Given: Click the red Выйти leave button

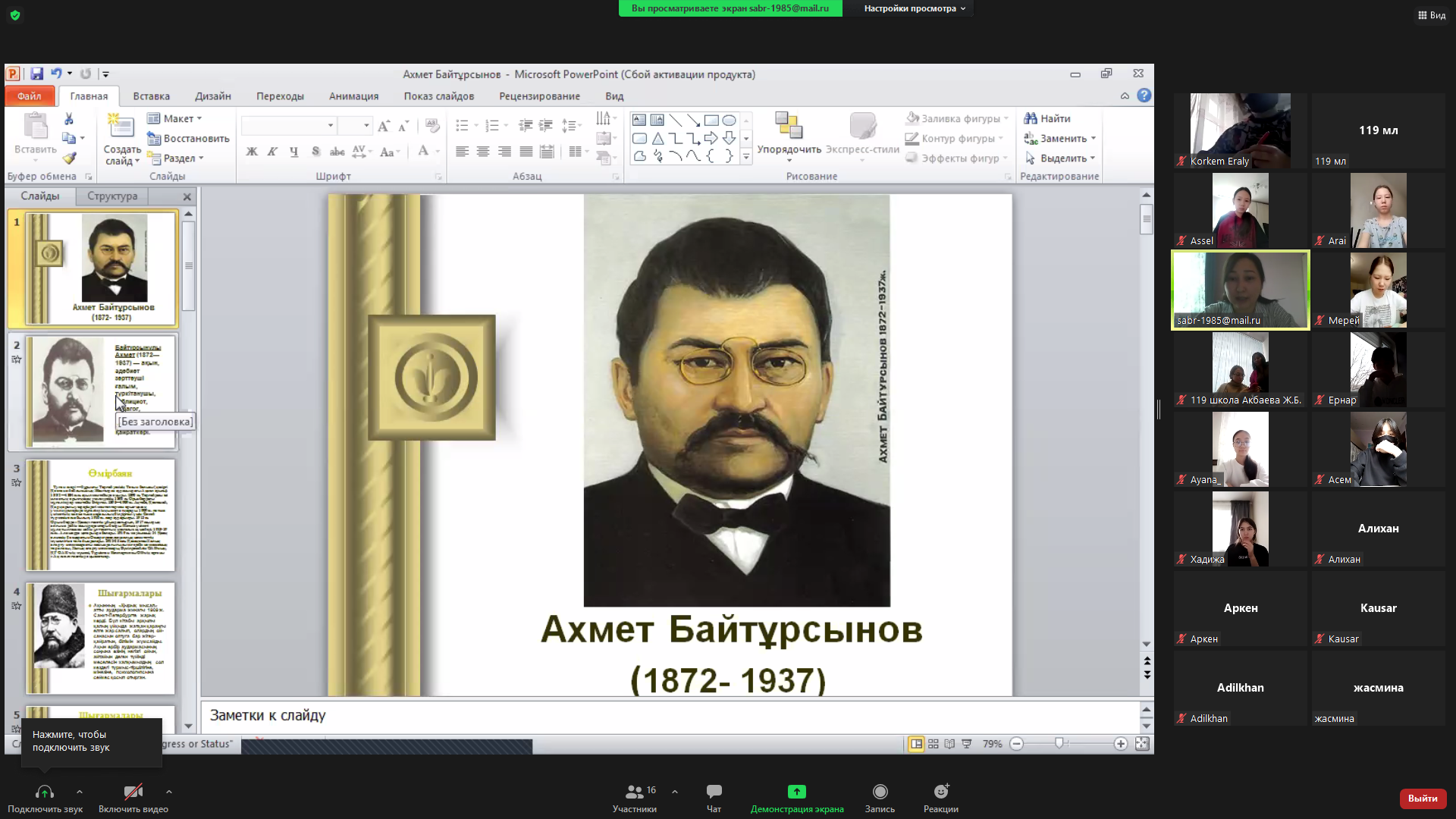Looking at the screenshot, I should [1422, 798].
